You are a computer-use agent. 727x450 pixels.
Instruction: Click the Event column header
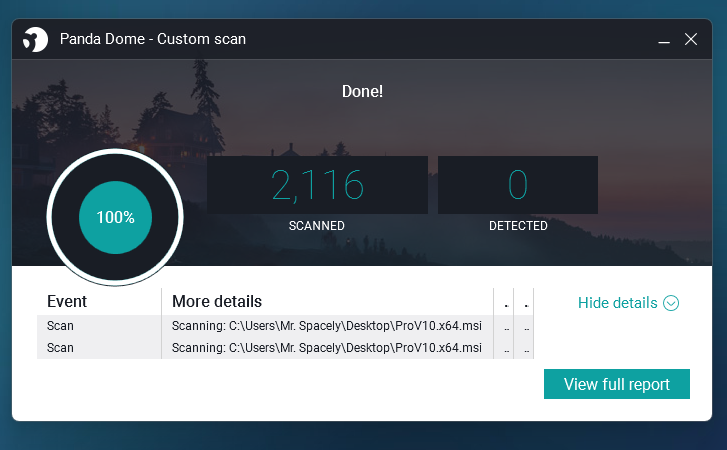click(x=67, y=302)
